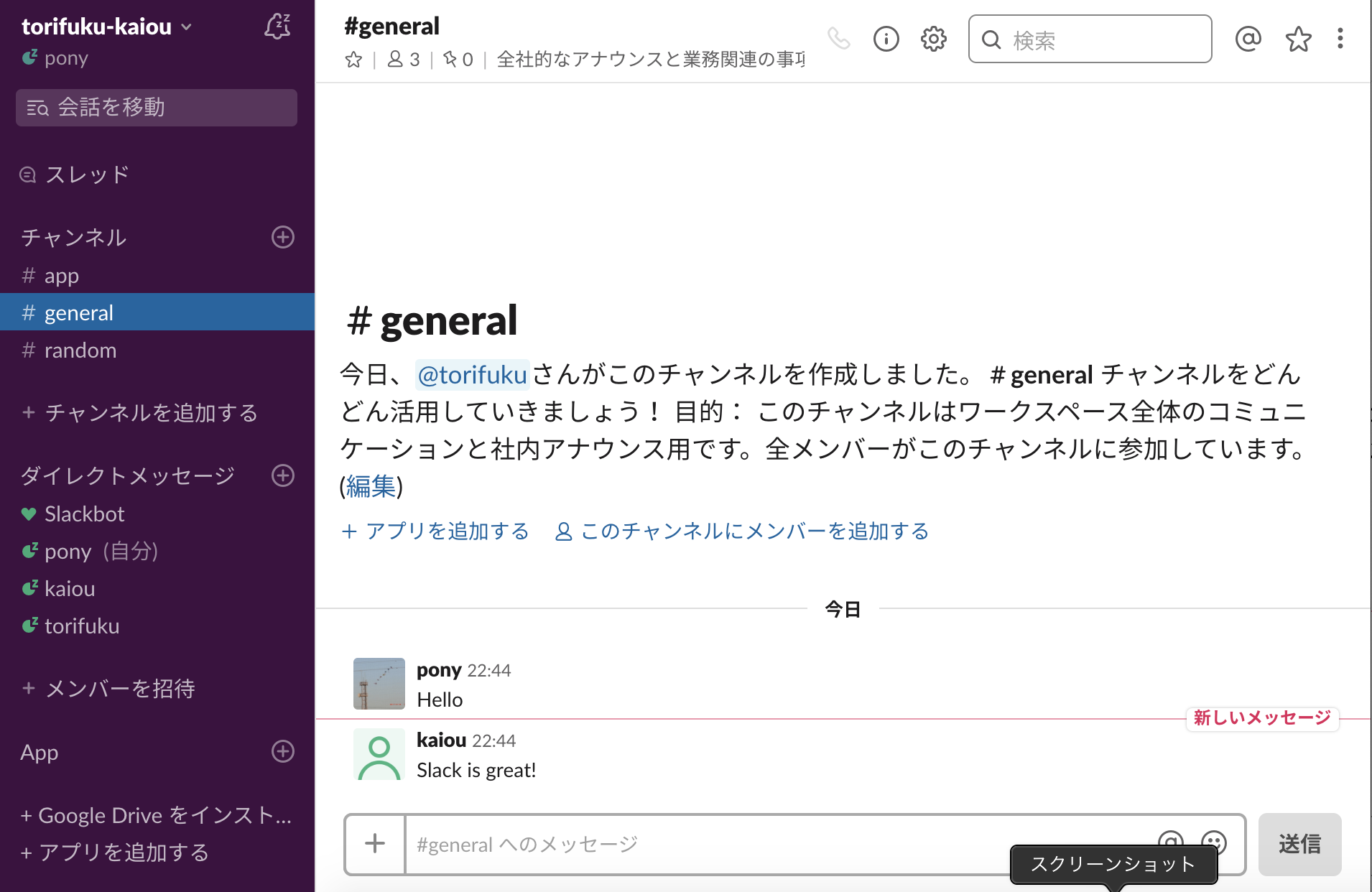
Task: Show channel details info icon
Action: [886, 39]
